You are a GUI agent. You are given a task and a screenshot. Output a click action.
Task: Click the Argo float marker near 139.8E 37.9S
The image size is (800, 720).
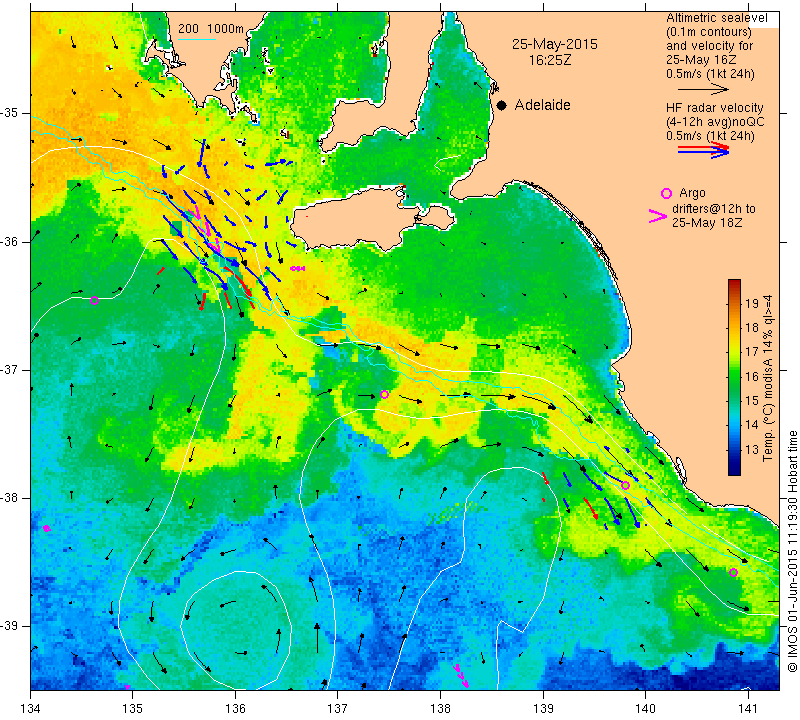click(626, 485)
